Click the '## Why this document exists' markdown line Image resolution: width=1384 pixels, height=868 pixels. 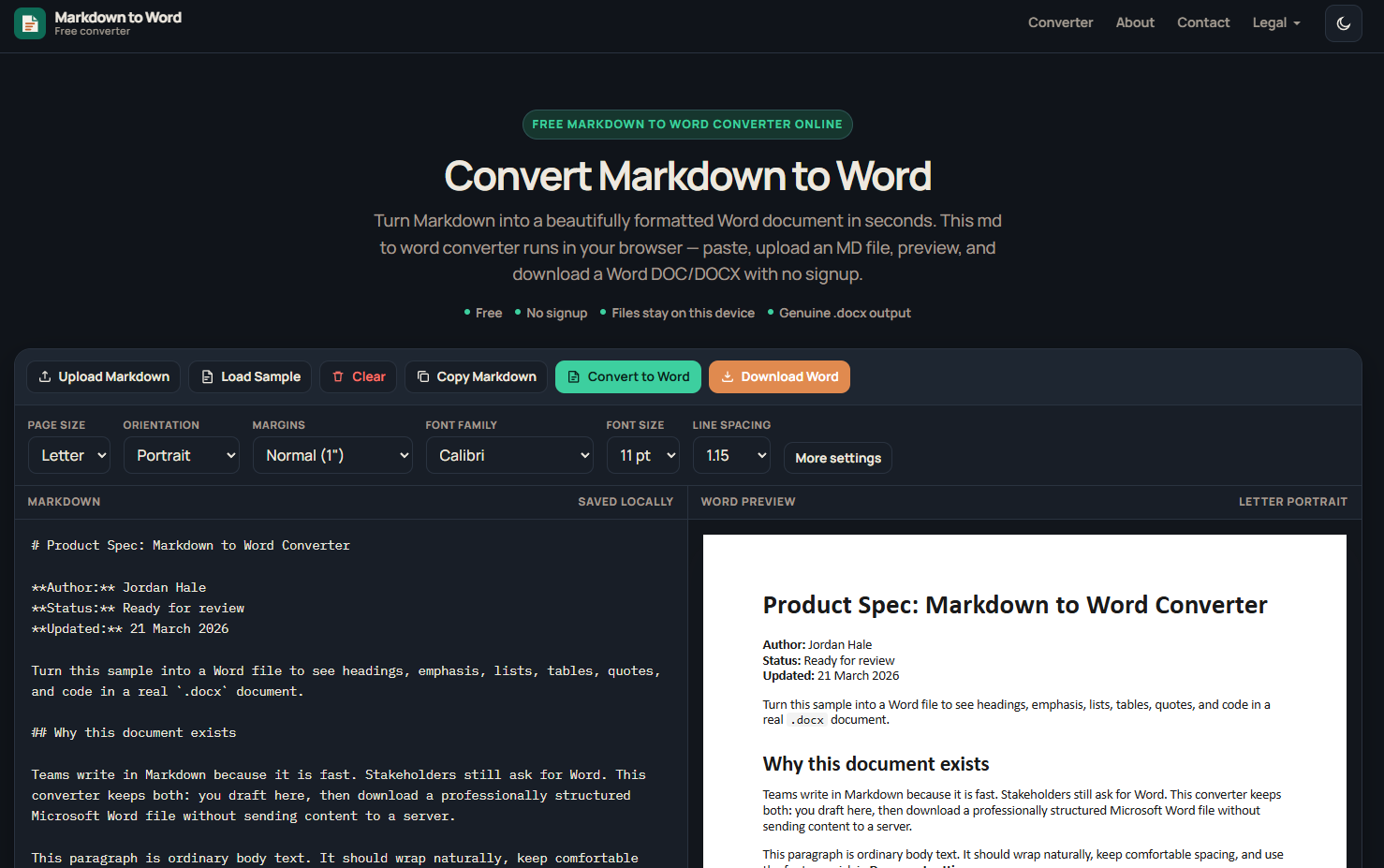pyautogui.click(x=134, y=732)
